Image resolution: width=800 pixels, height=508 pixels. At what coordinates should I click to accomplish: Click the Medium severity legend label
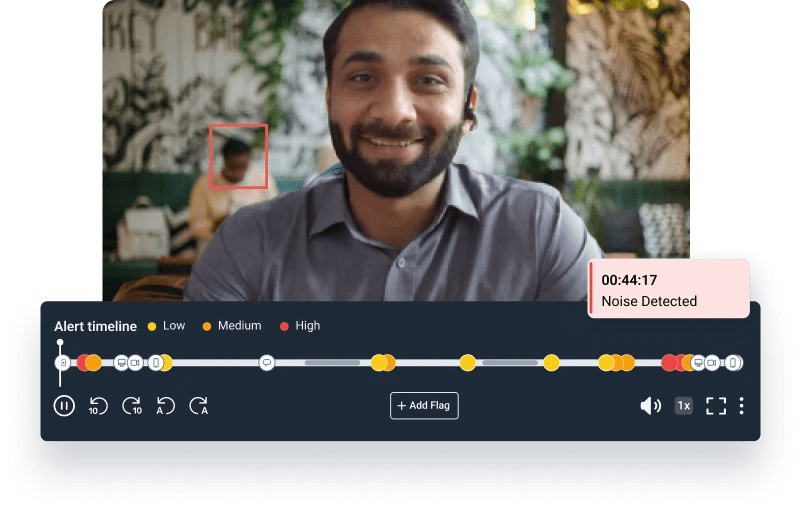tap(239, 325)
